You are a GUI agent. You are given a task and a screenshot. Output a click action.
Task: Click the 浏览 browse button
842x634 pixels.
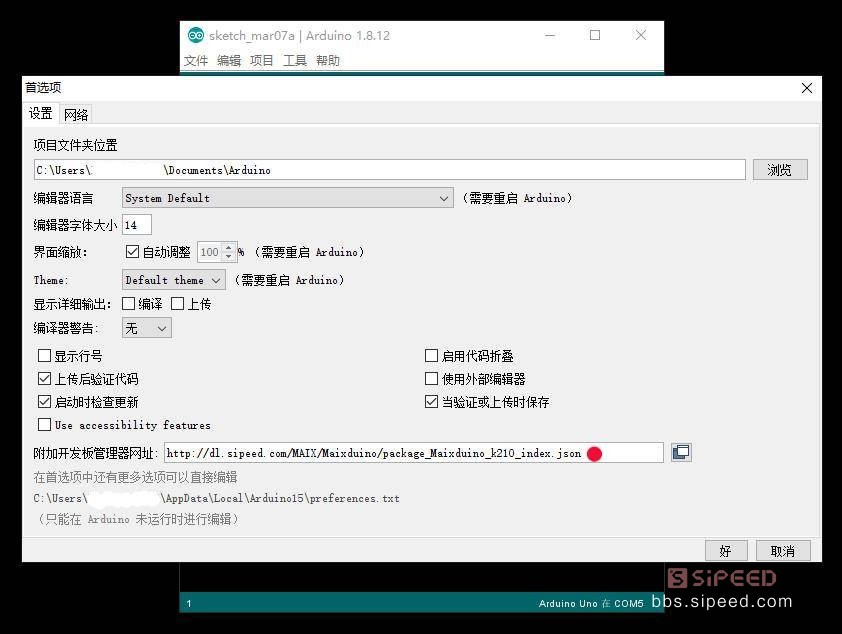click(x=780, y=170)
